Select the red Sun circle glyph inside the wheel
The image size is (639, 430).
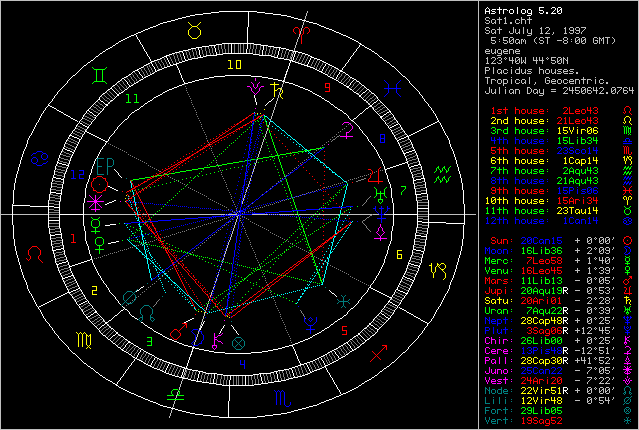point(99,185)
